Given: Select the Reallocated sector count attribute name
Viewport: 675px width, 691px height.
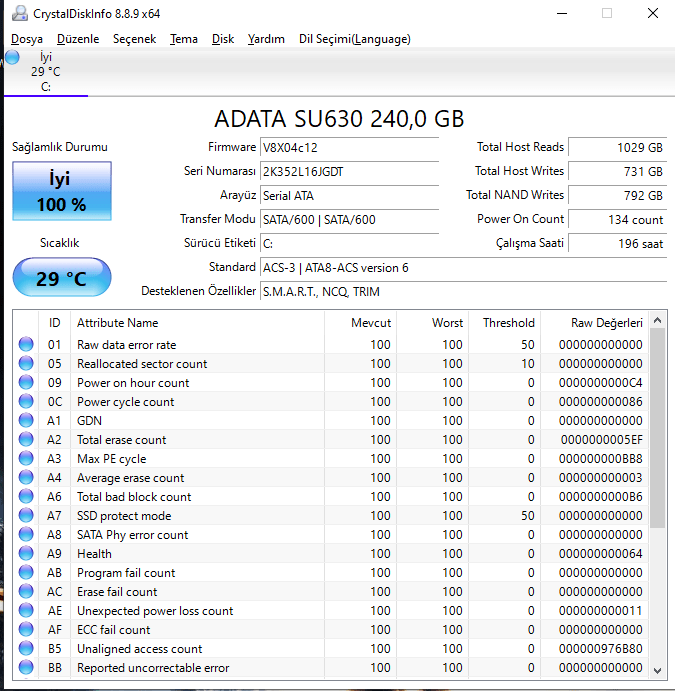Looking at the screenshot, I should click(142, 364).
